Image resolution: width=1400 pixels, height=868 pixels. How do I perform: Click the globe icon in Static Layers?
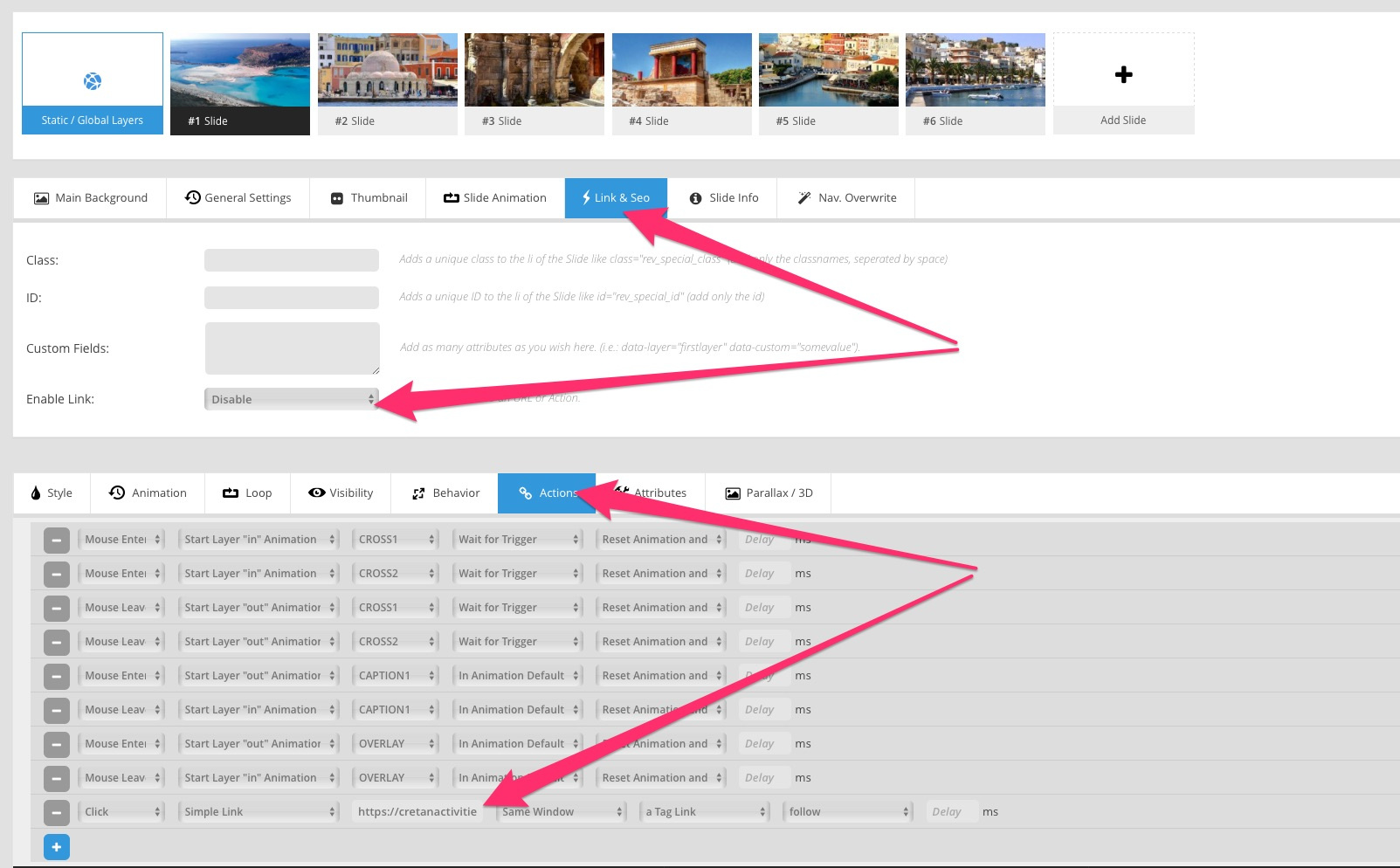(x=93, y=81)
